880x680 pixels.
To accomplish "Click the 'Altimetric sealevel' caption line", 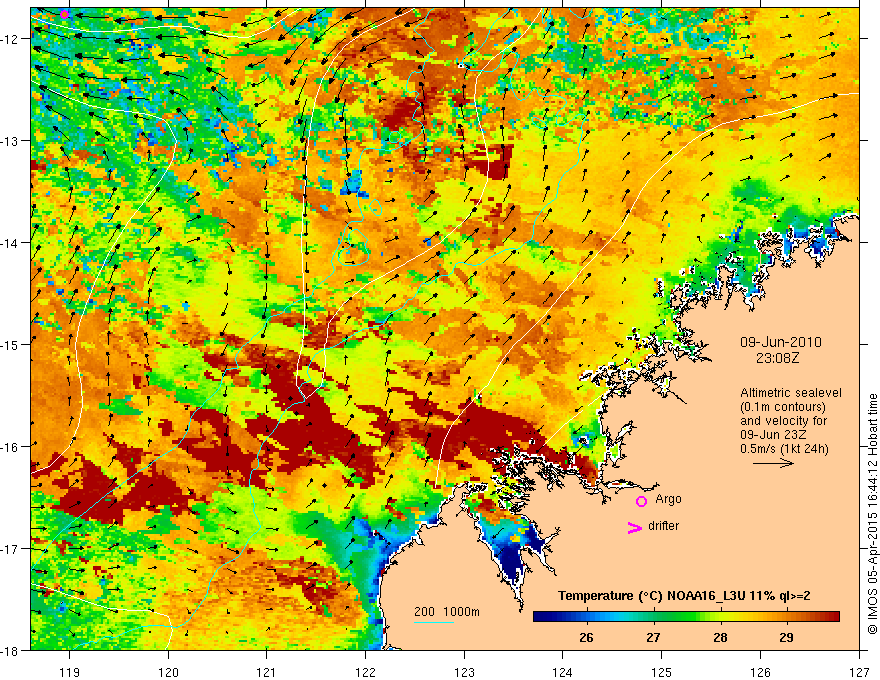I will pyautogui.click(x=791, y=393).
